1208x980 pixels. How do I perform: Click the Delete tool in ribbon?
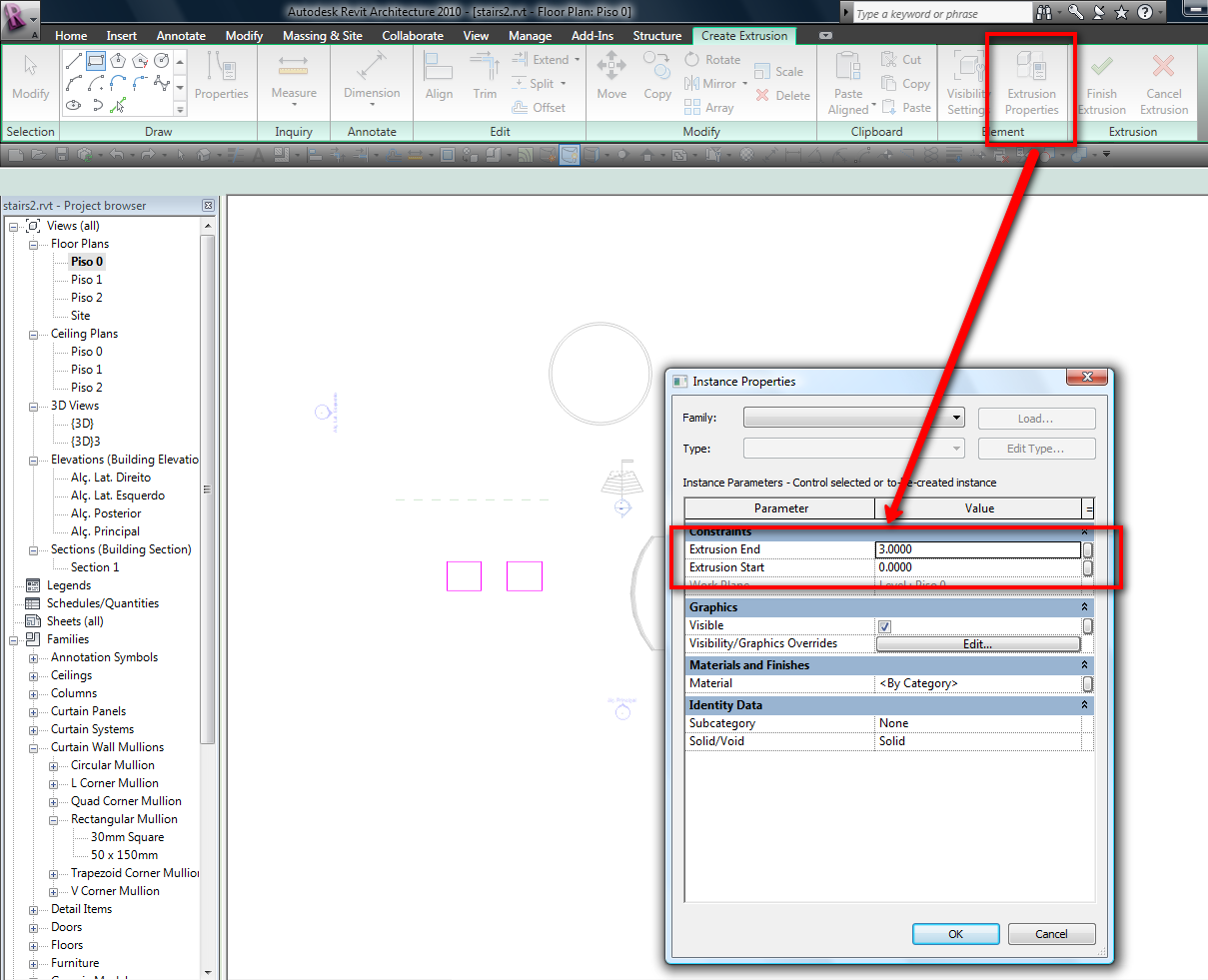tap(782, 96)
